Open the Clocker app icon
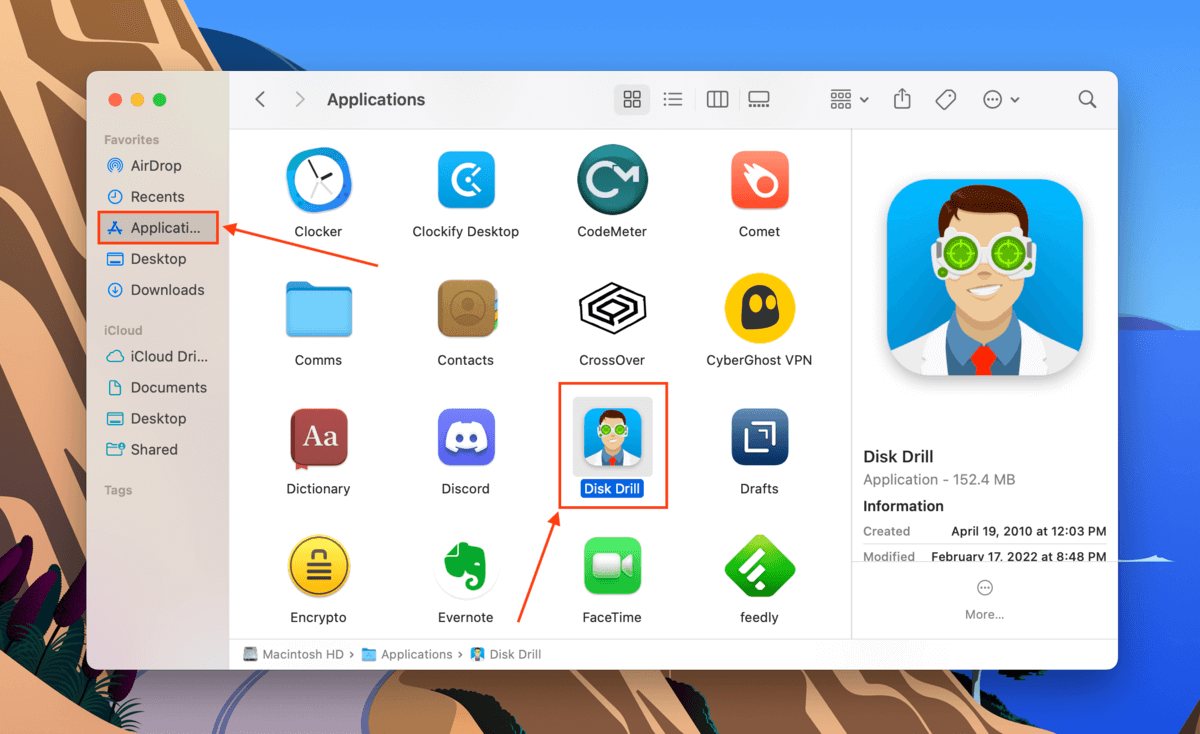The height and width of the screenshot is (734, 1200). click(x=318, y=180)
